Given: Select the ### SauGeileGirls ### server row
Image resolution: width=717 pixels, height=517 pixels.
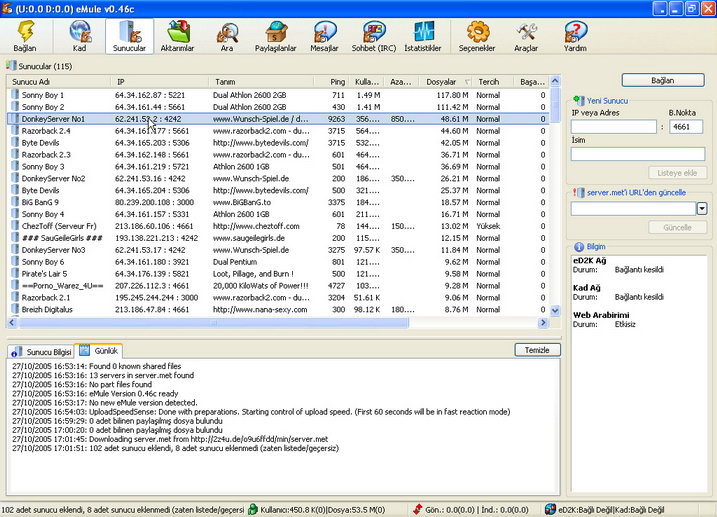Looking at the screenshot, I should click(278, 238).
